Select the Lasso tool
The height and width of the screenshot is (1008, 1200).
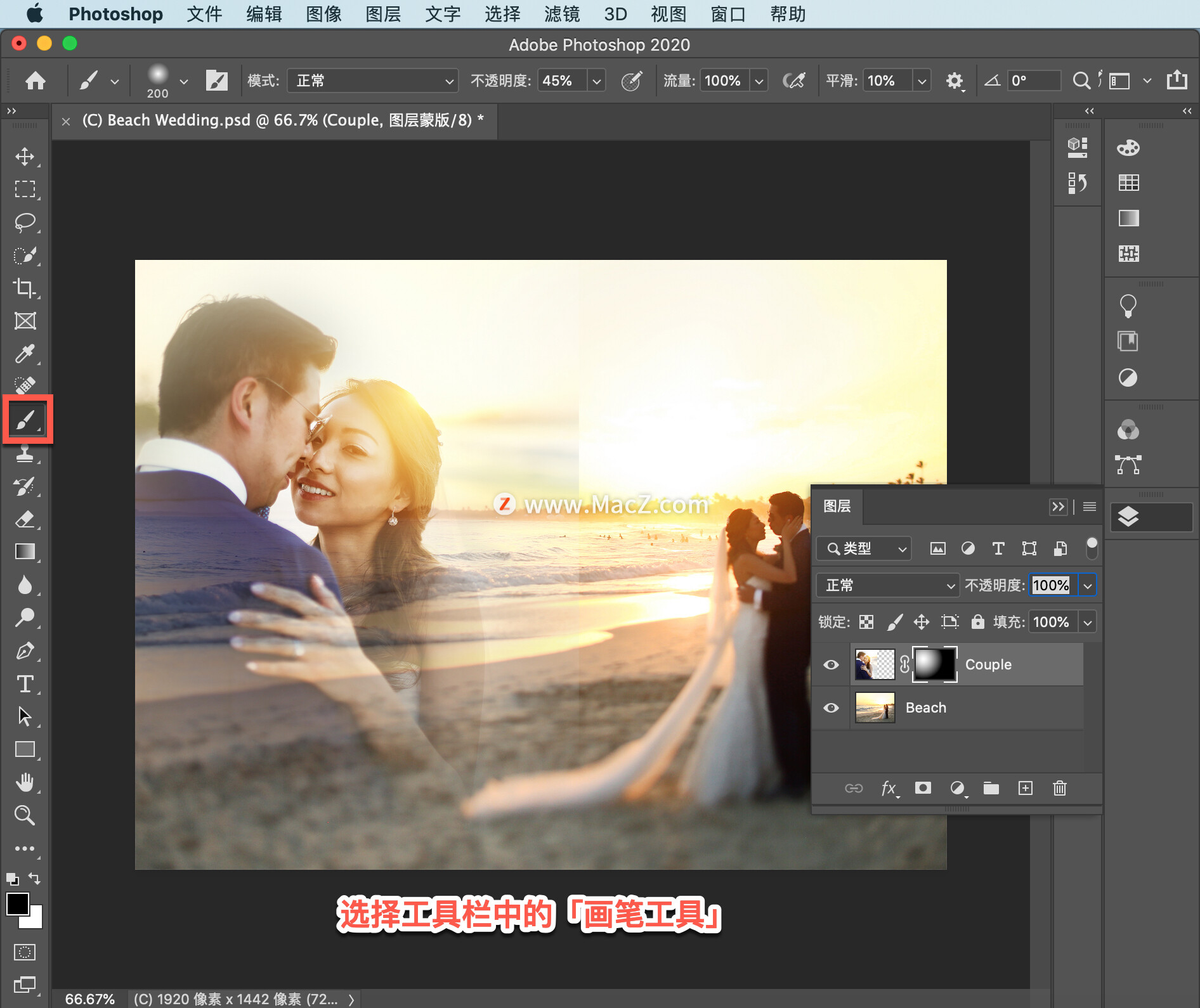point(25,223)
